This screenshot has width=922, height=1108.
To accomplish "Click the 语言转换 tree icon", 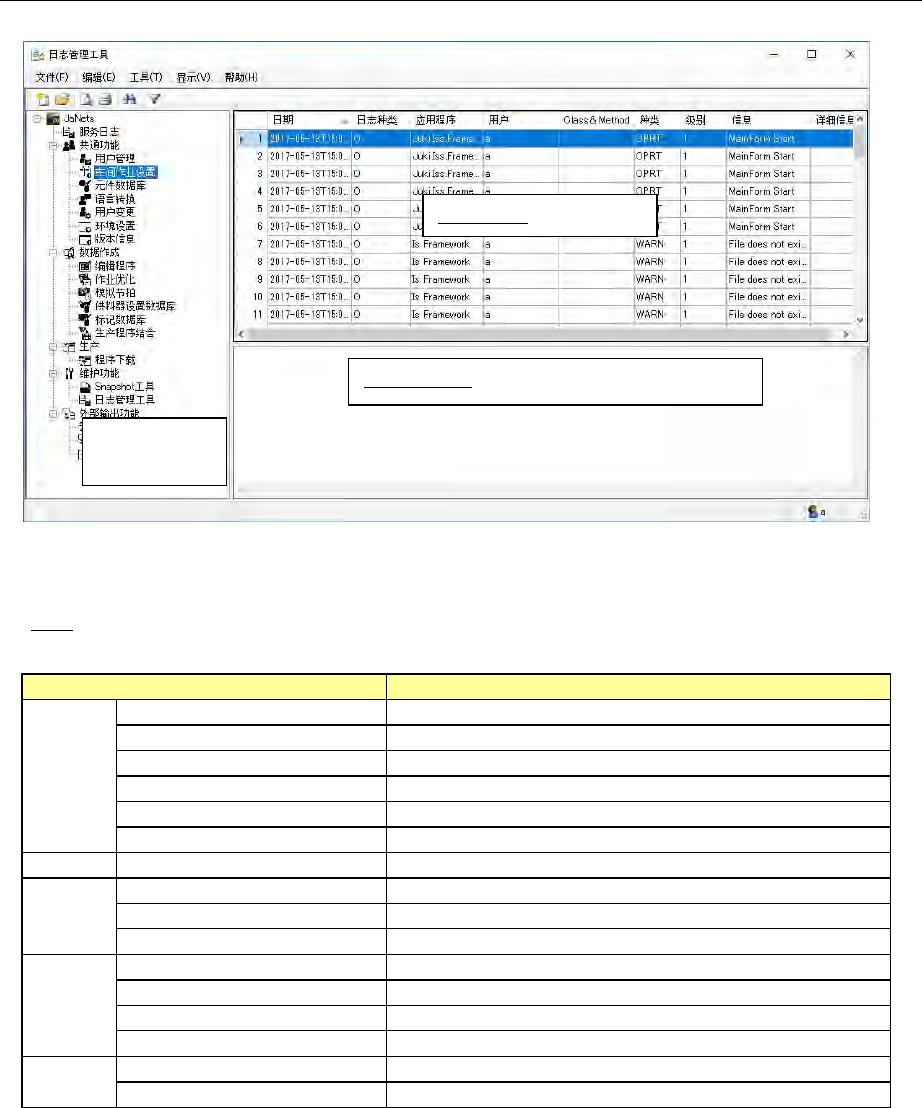I will [85, 199].
